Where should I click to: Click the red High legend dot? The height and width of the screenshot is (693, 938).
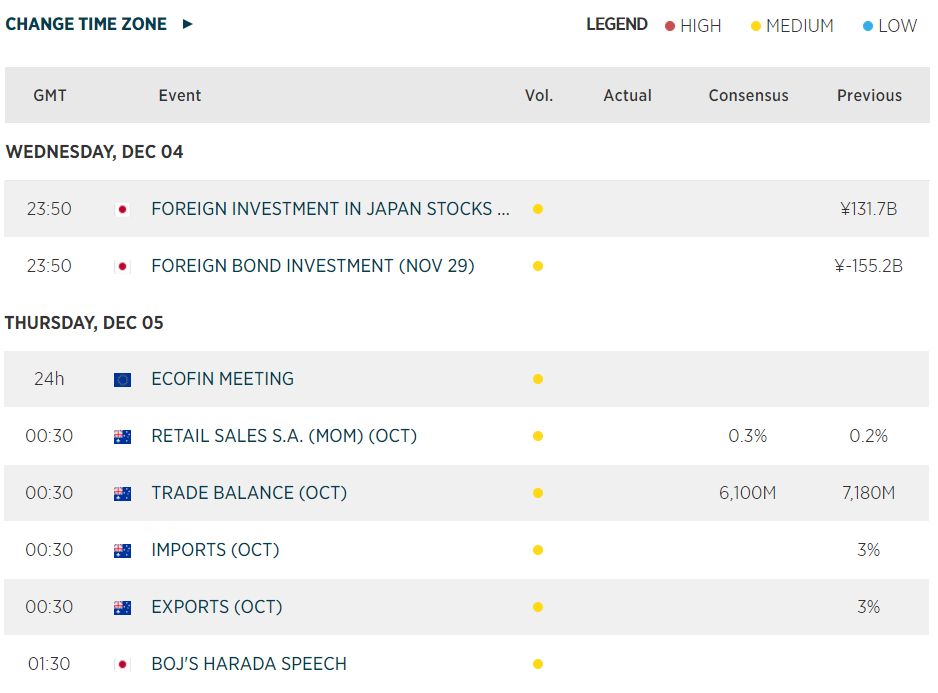(670, 26)
